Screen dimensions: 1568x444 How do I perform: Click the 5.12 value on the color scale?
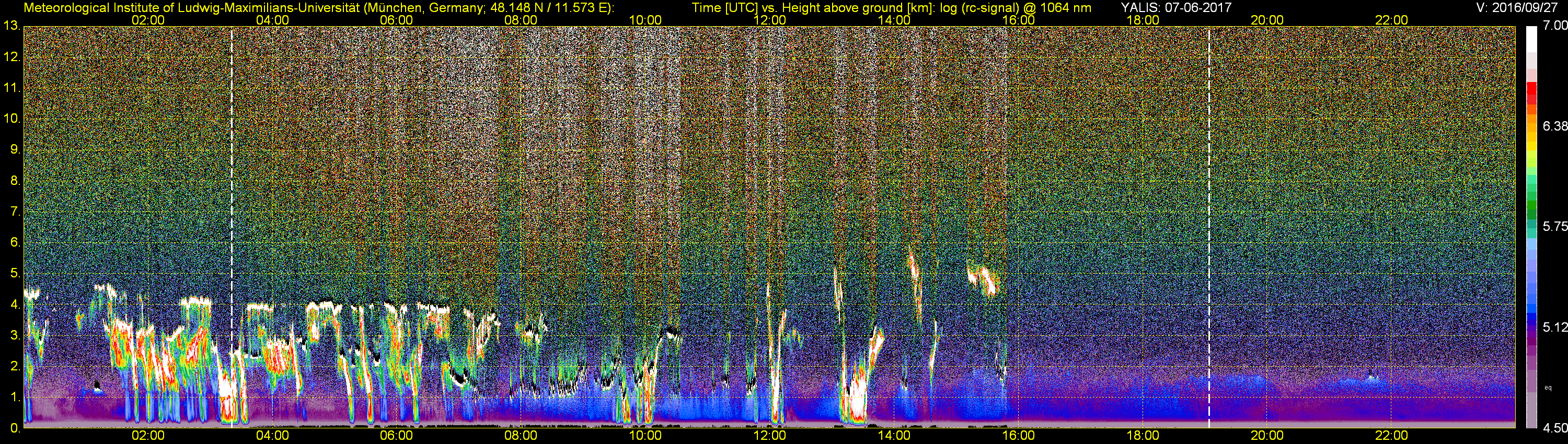pos(1556,327)
